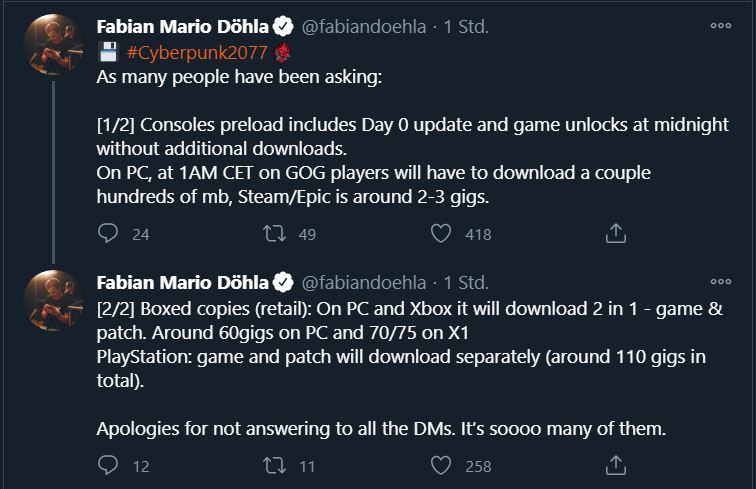The width and height of the screenshot is (756, 489).
Task: Open Fabian Mario Döhla name in second tweet
Action: click(x=182, y=282)
